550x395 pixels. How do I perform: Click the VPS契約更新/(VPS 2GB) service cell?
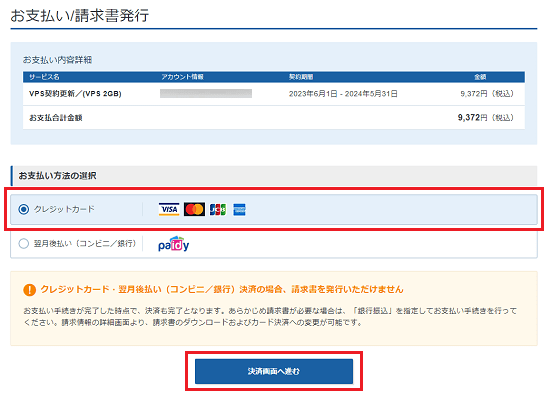tap(75, 94)
